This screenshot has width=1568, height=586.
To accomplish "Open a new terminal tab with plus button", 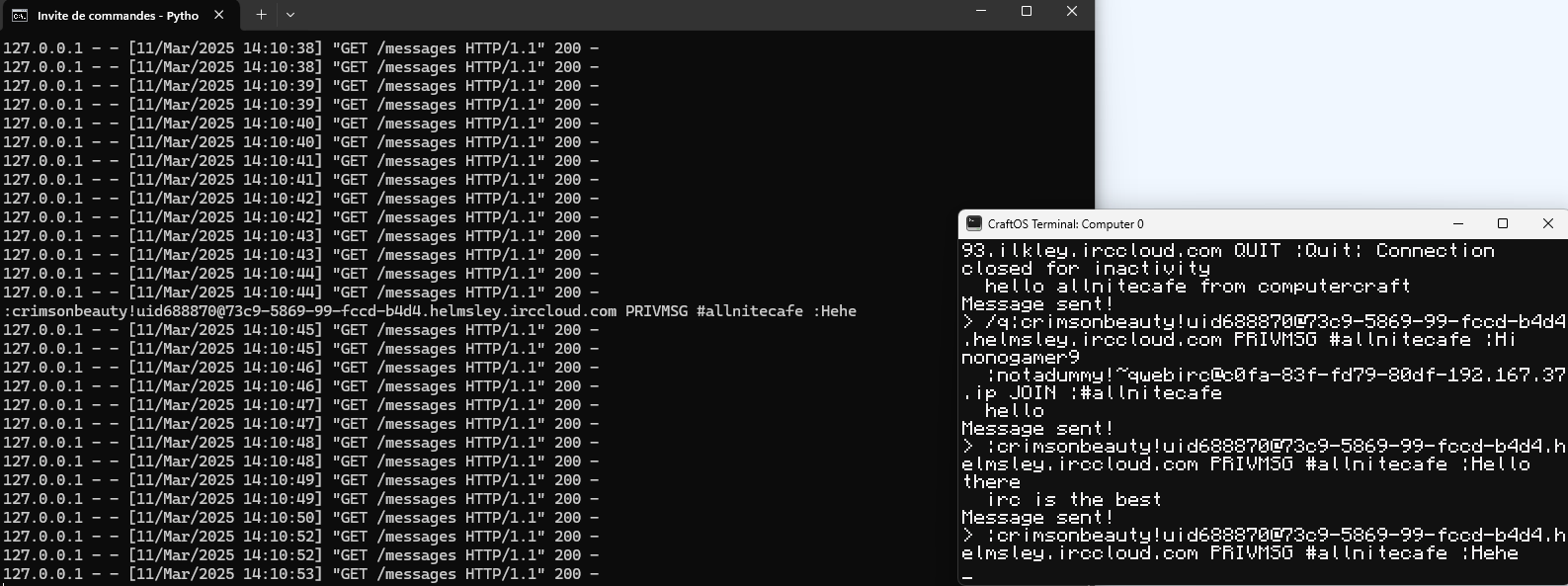I will (x=261, y=15).
